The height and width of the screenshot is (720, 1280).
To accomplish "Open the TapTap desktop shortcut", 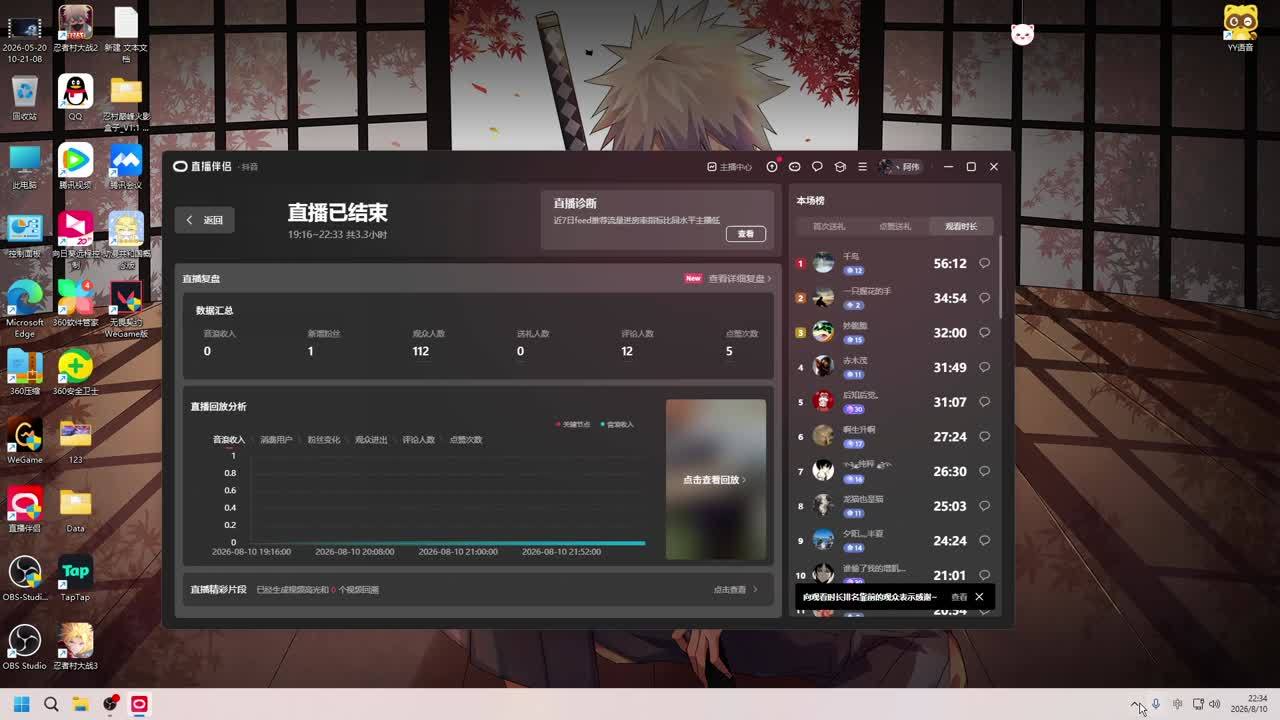I will click(75, 578).
